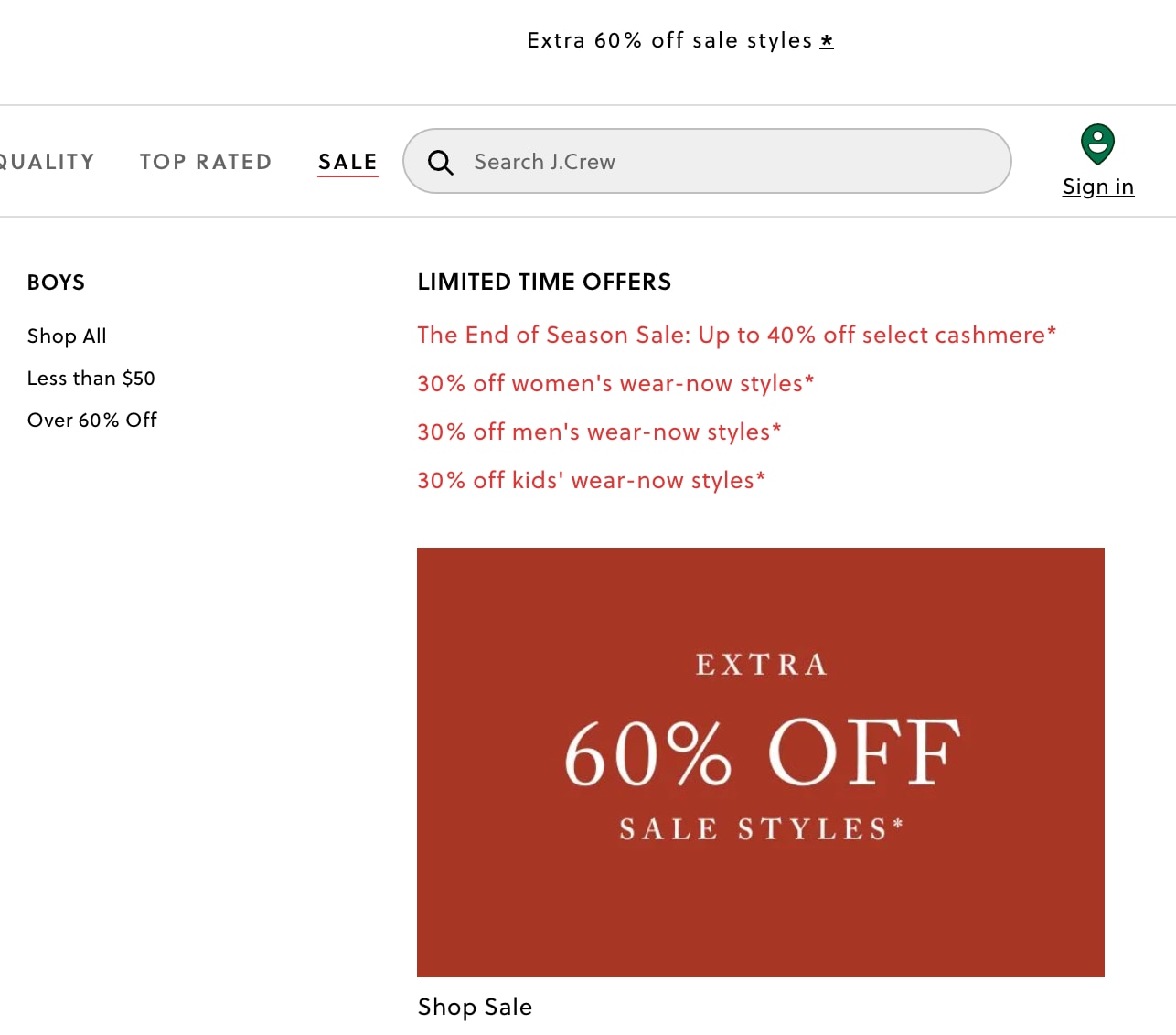Open Boys Shop All link
The width and height of the screenshot is (1176, 1035).
tap(67, 336)
